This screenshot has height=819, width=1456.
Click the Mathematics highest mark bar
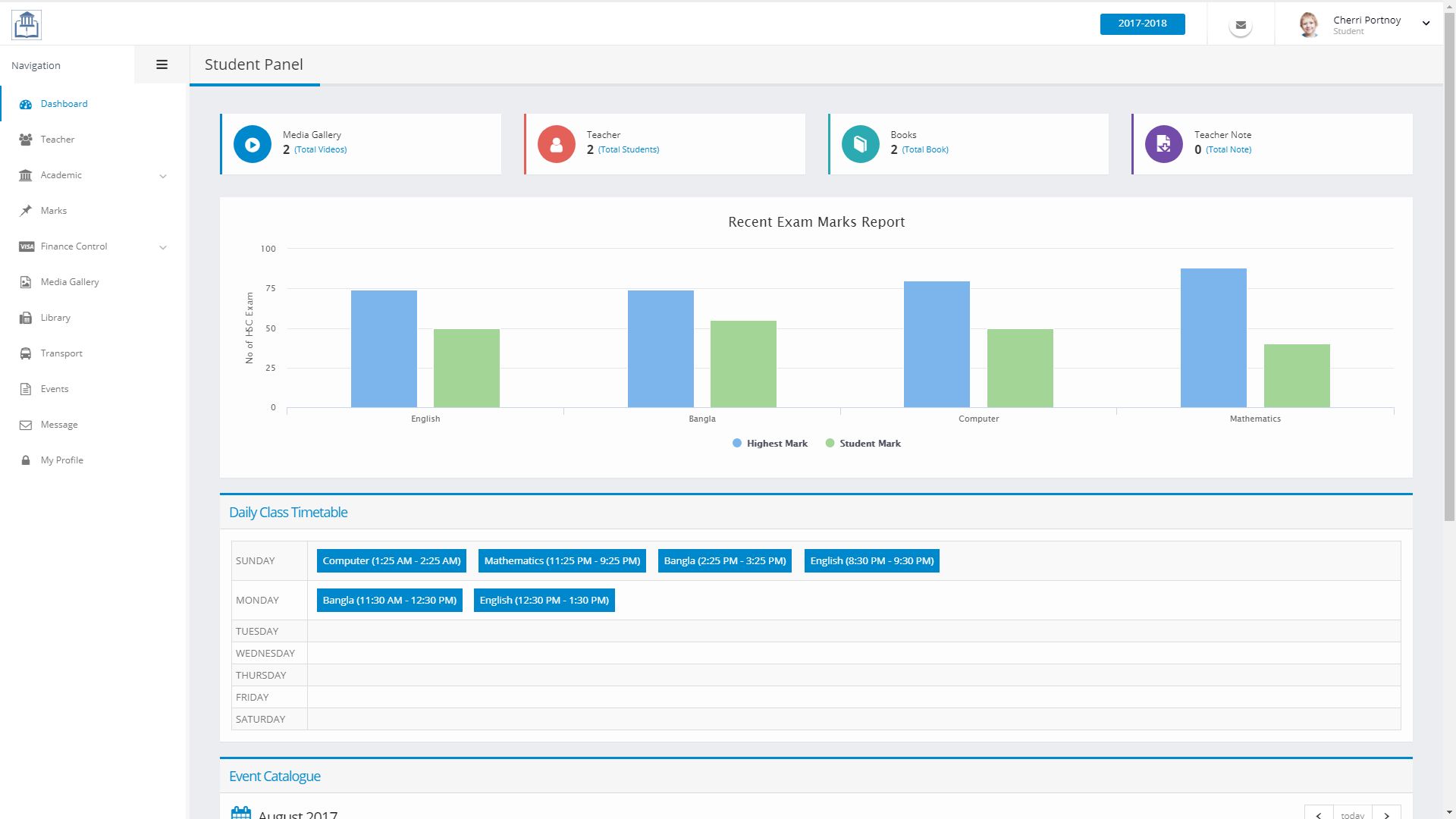click(1213, 337)
